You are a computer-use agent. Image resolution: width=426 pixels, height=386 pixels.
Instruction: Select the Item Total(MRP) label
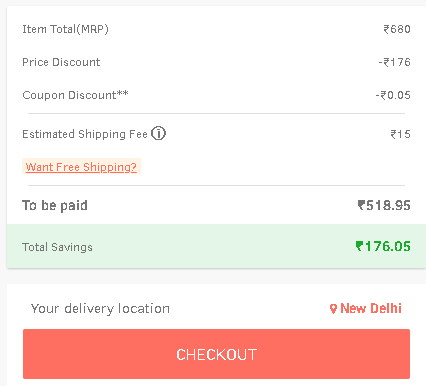65,29
